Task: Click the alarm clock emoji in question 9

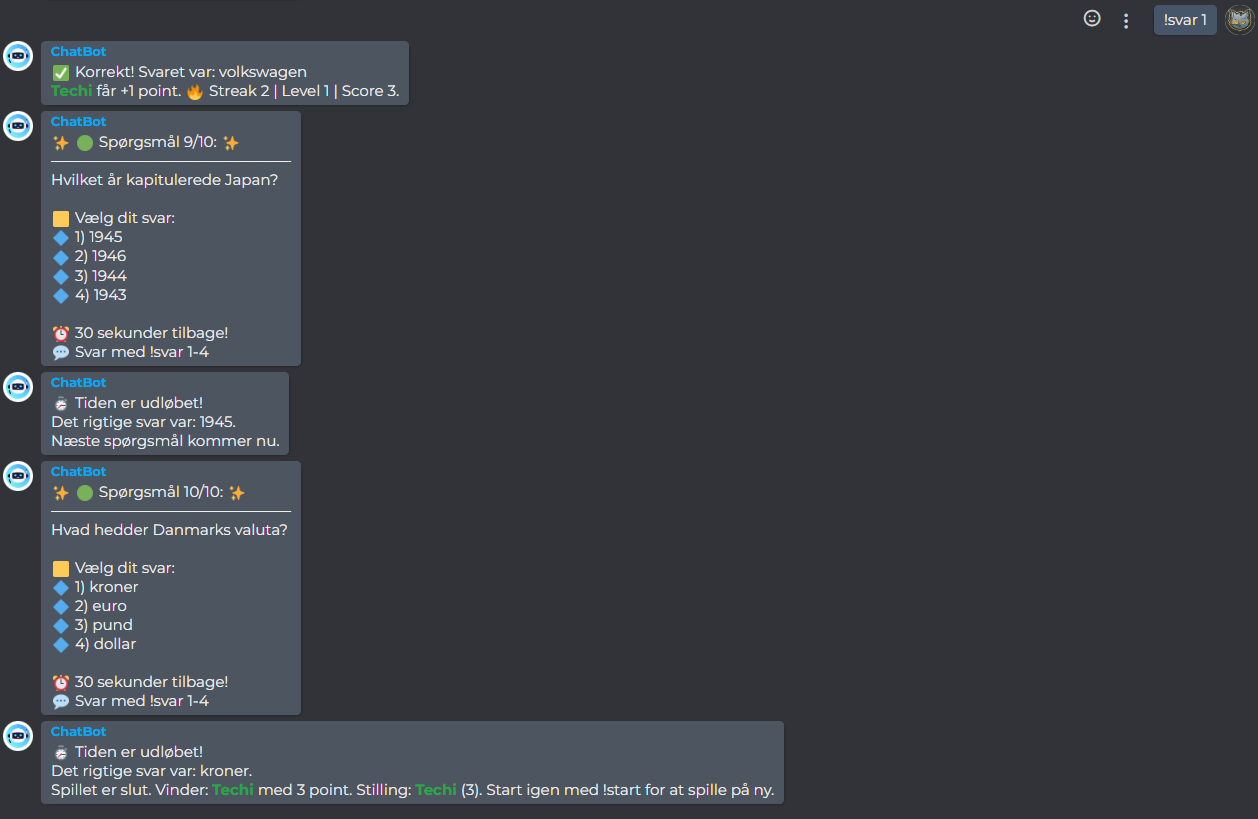Action: click(61, 333)
